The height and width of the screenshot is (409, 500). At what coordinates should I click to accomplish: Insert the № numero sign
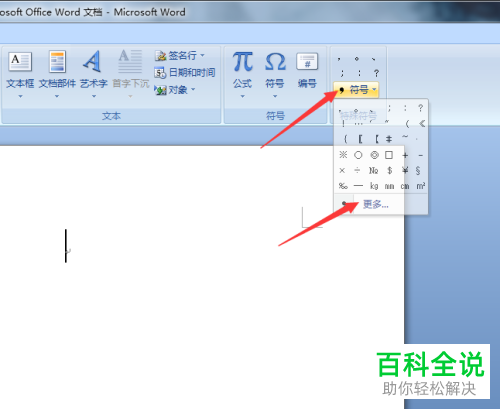[x=373, y=171]
